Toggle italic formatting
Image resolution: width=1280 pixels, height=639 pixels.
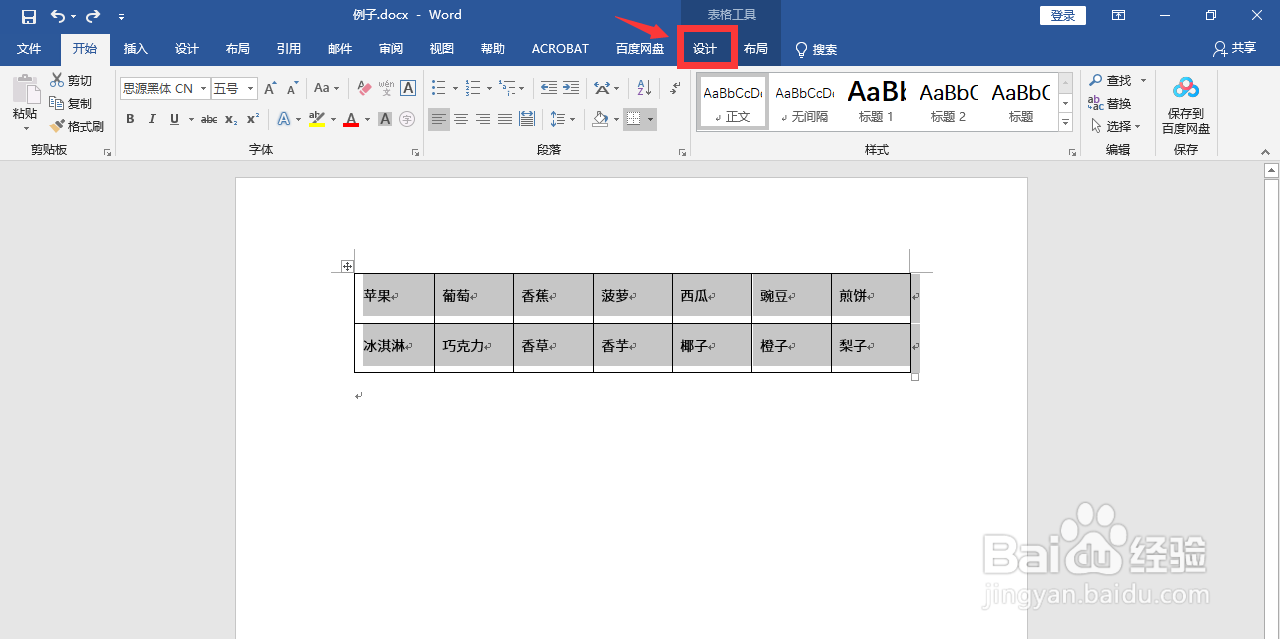(152, 119)
